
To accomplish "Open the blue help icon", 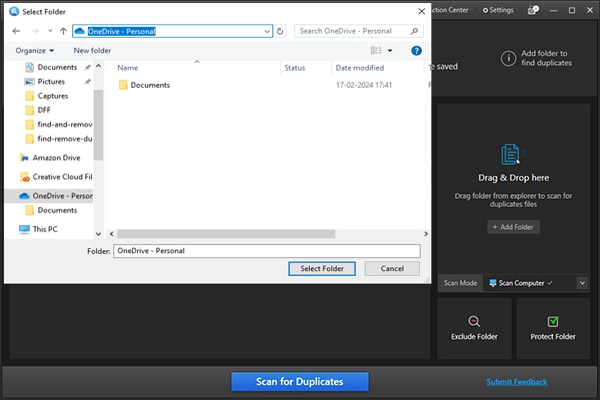I will pyautogui.click(x=416, y=51).
